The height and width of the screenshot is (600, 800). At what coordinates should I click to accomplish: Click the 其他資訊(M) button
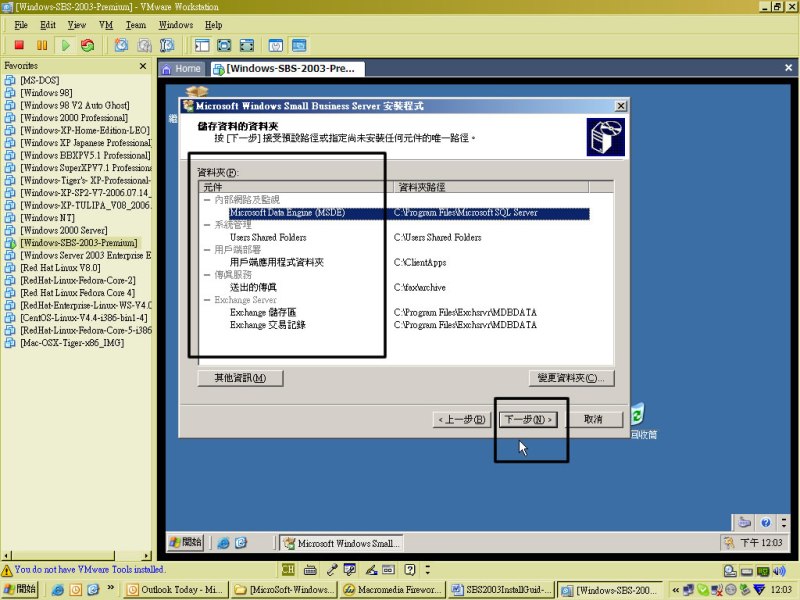point(240,378)
